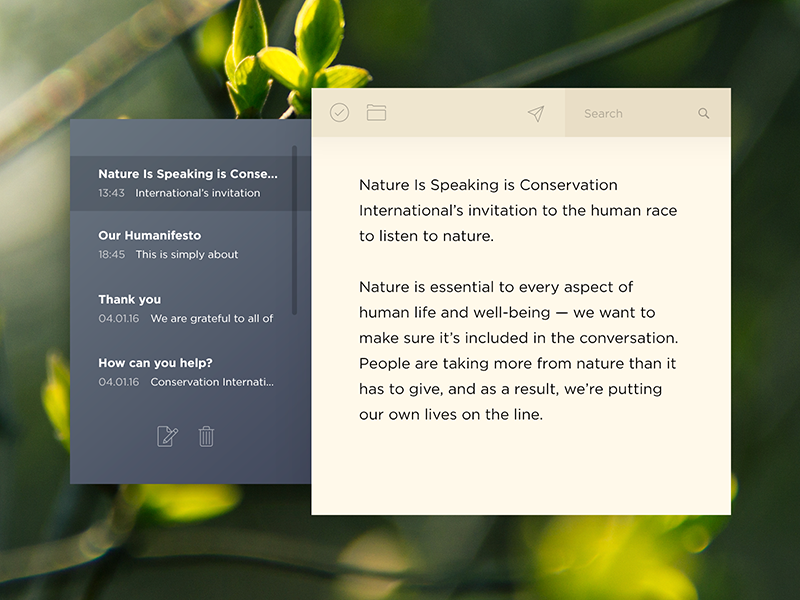The height and width of the screenshot is (600, 800).
Task: Click "Conservation Internati..." preview text
Action: (211, 382)
